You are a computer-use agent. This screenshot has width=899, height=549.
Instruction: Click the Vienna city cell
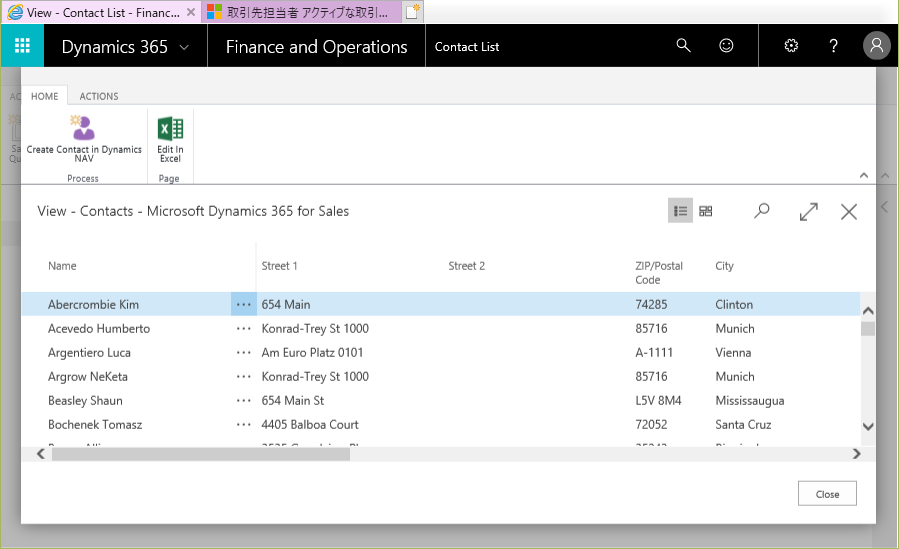click(733, 352)
